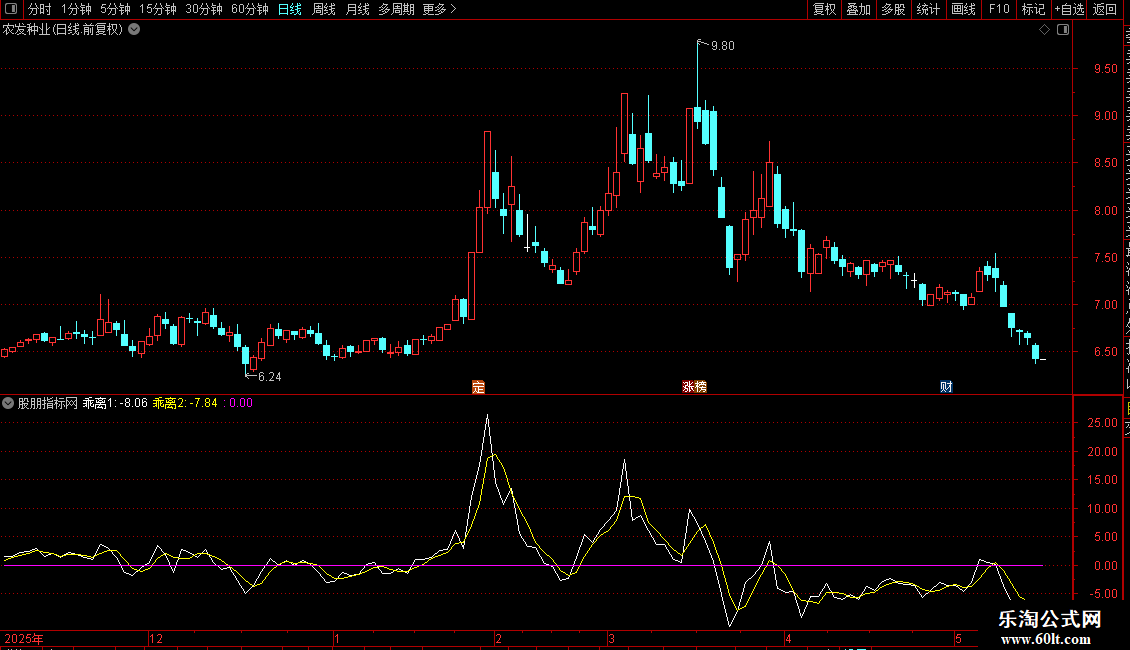Click the 财 financial event marker

coord(946,387)
